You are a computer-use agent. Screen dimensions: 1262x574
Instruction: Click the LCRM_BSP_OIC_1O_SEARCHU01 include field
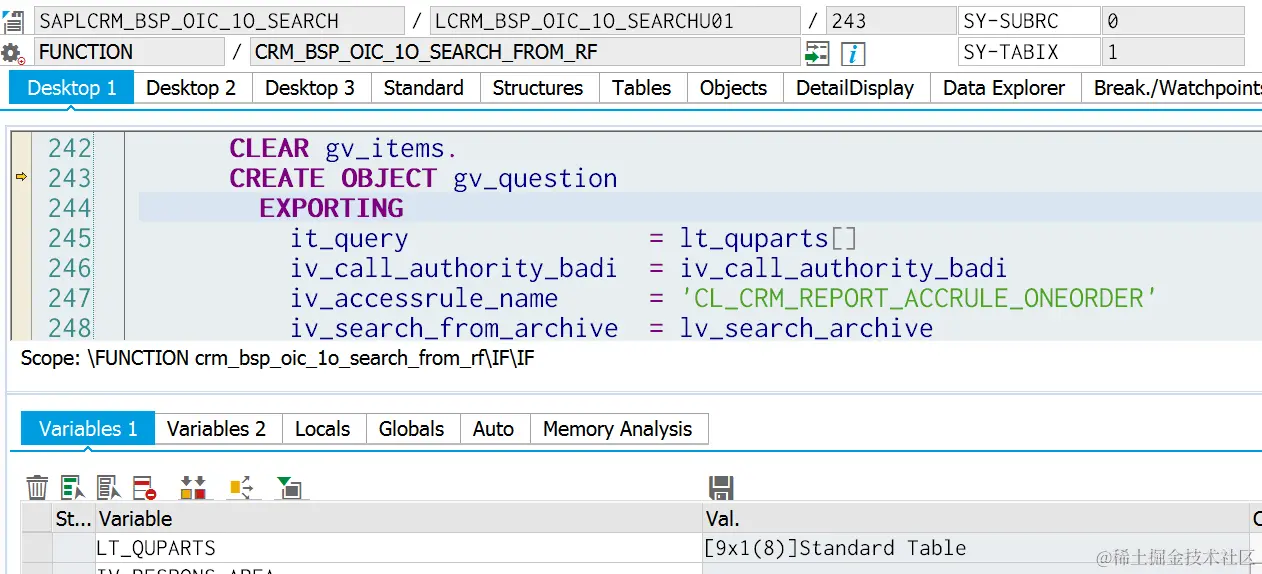[x=615, y=21]
